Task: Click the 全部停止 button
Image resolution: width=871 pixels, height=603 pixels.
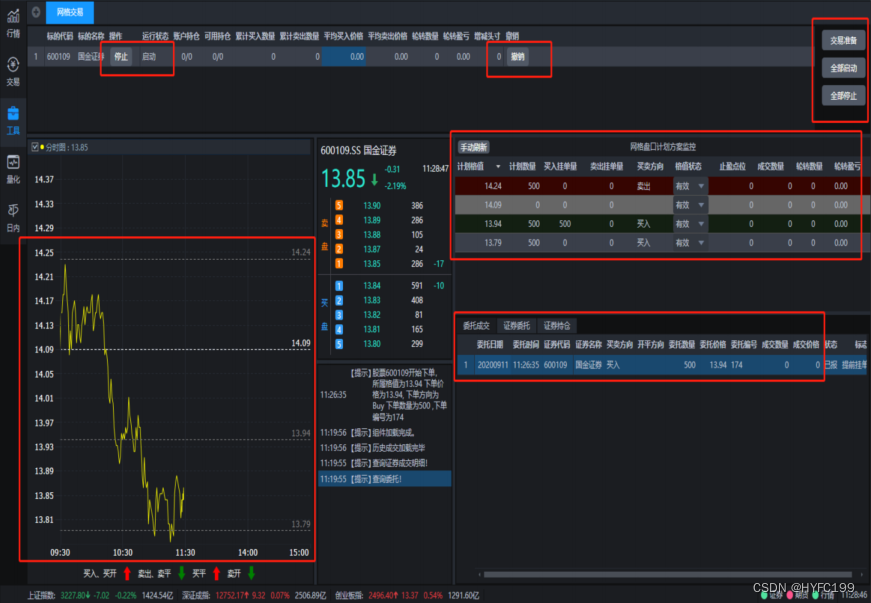Action: pyautogui.click(x=843, y=96)
